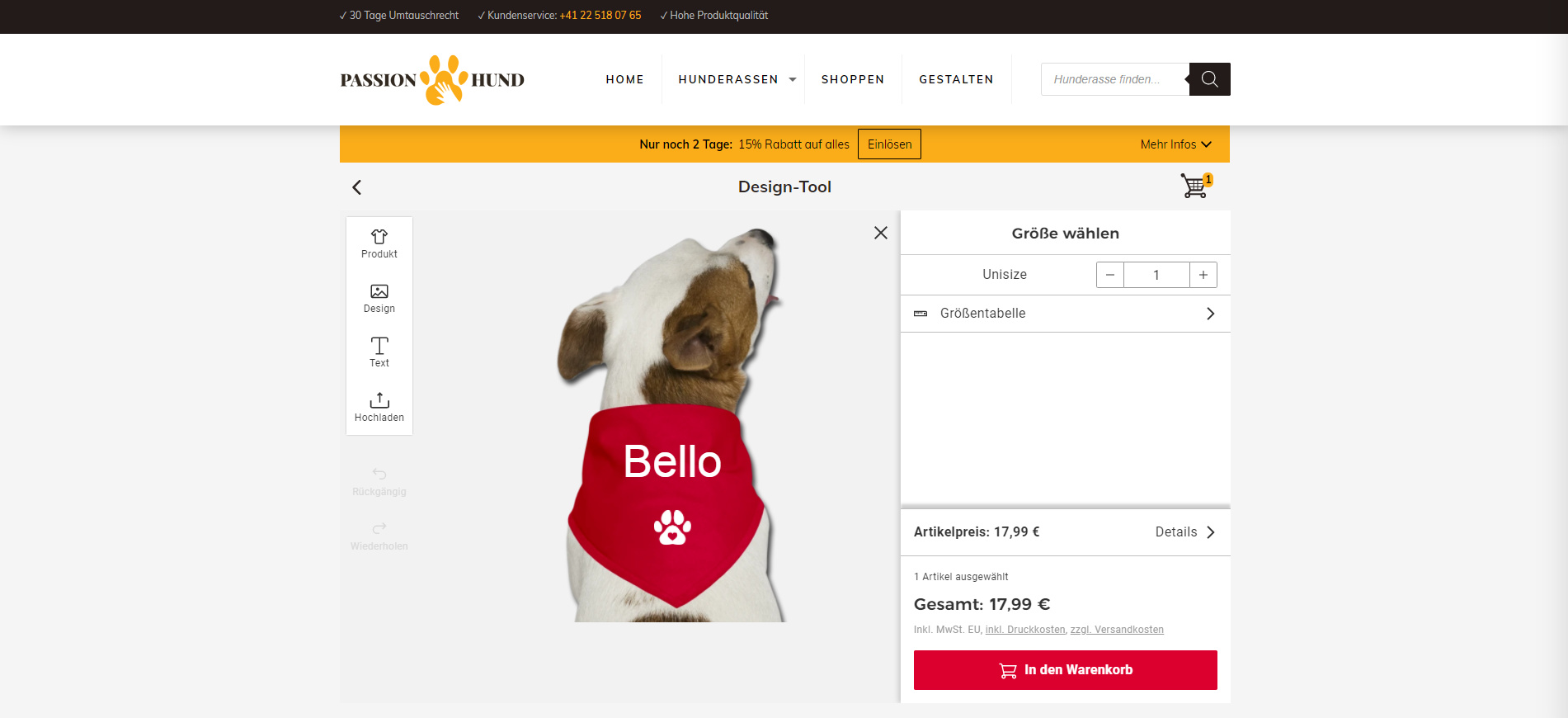Screen dimensions: 1568x718
Task: Go back using the left arrow
Action: (x=356, y=187)
